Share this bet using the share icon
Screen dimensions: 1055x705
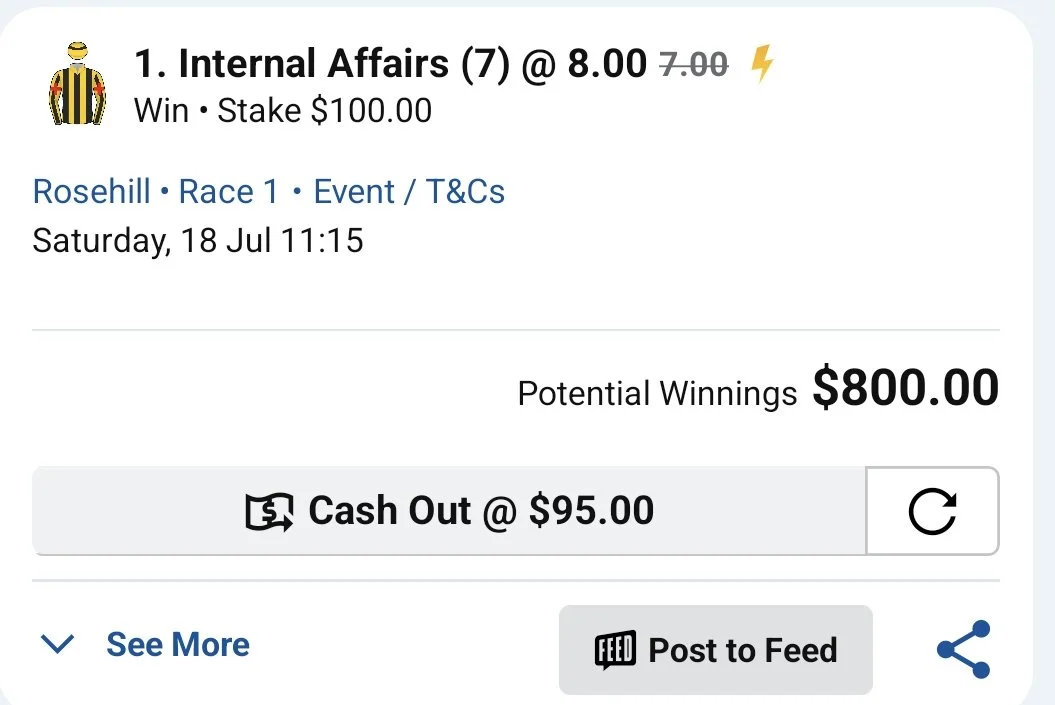click(963, 649)
